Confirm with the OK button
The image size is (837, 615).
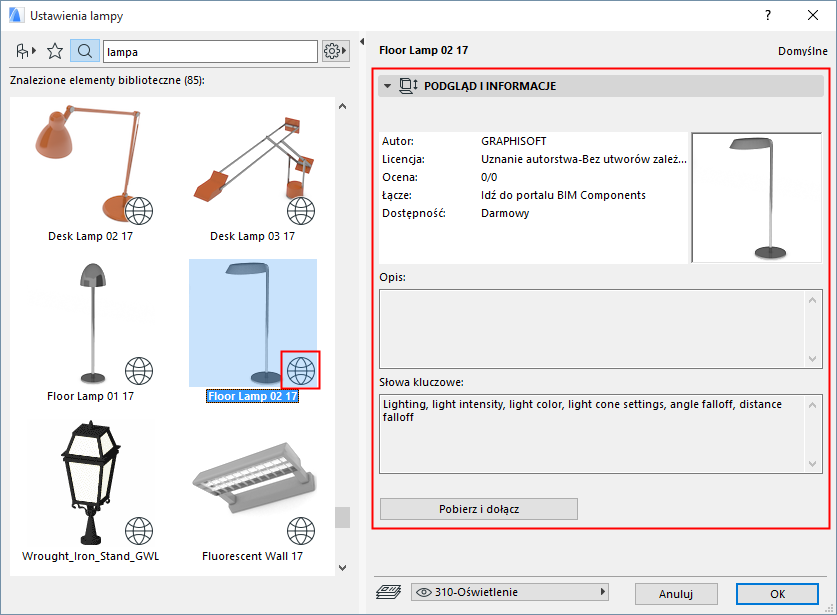[x=777, y=594]
